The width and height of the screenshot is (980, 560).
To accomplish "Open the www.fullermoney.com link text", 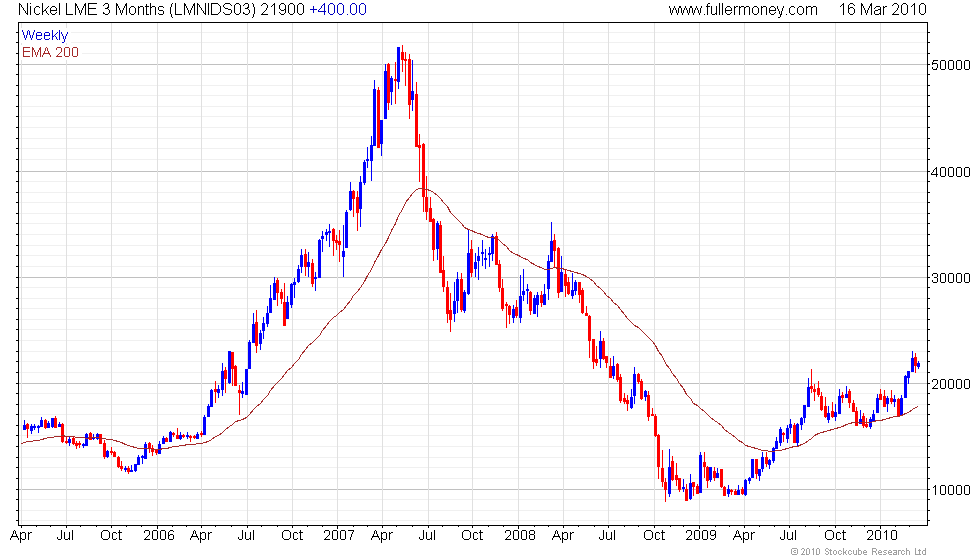I will (x=743, y=10).
